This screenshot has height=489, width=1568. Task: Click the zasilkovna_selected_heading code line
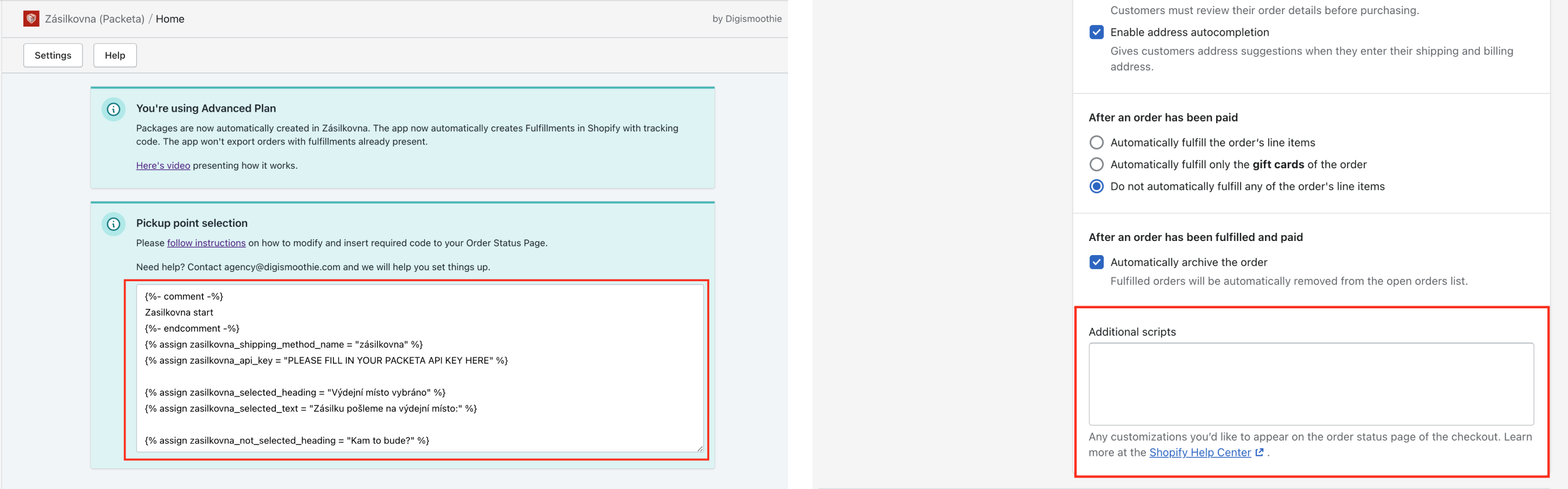[x=295, y=392]
